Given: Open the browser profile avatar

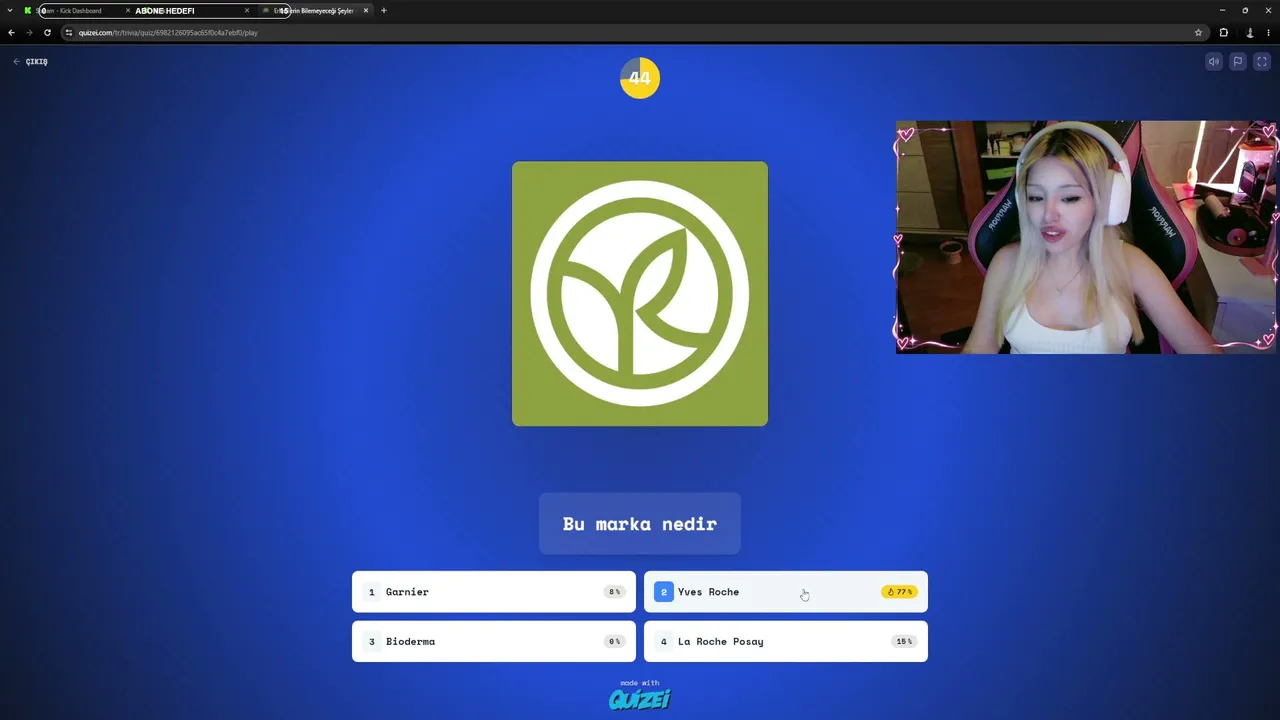Looking at the screenshot, I should tap(1249, 32).
